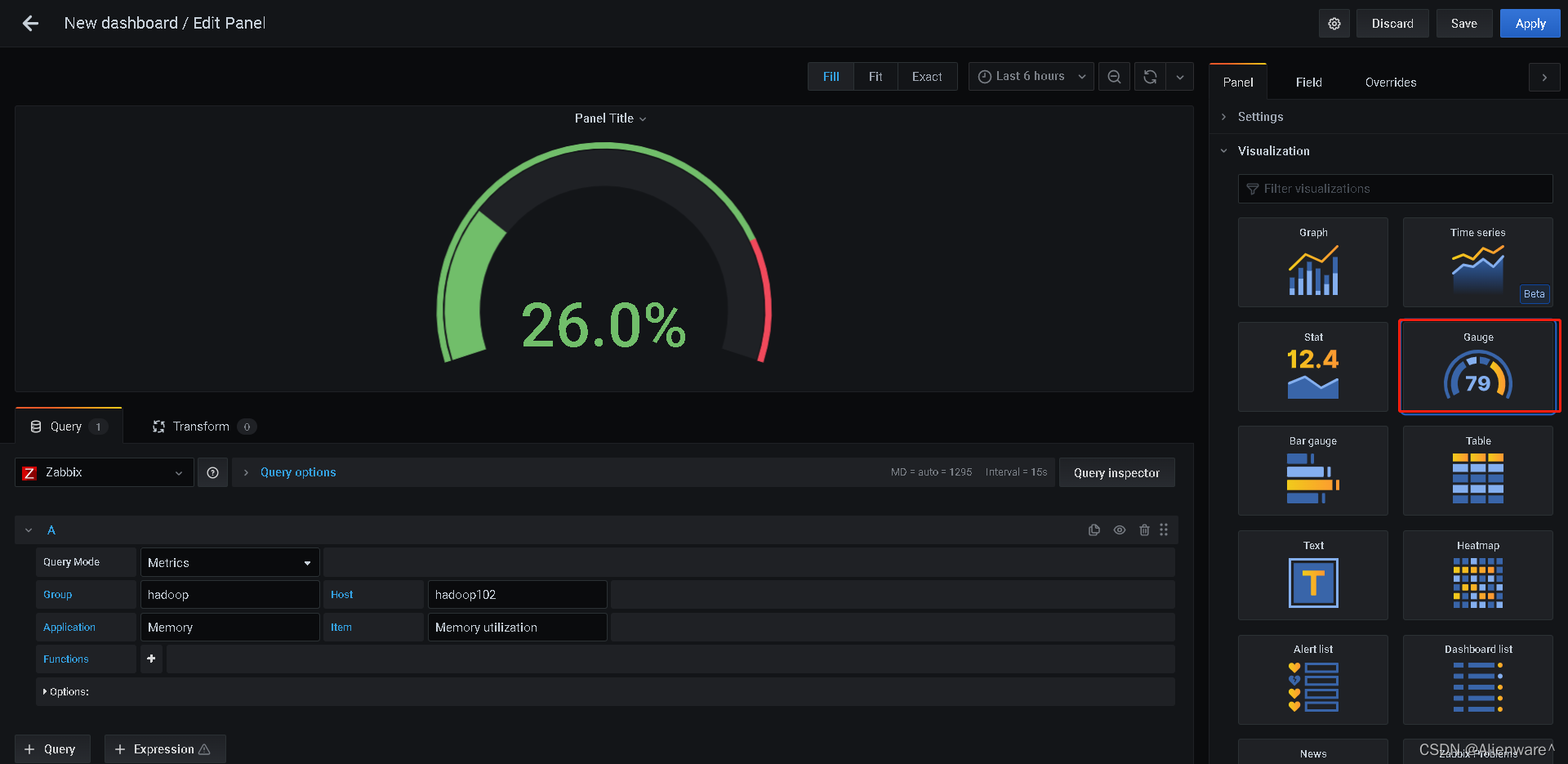
Task: Choose Fill display mode
Action: [x=831, y=77]
